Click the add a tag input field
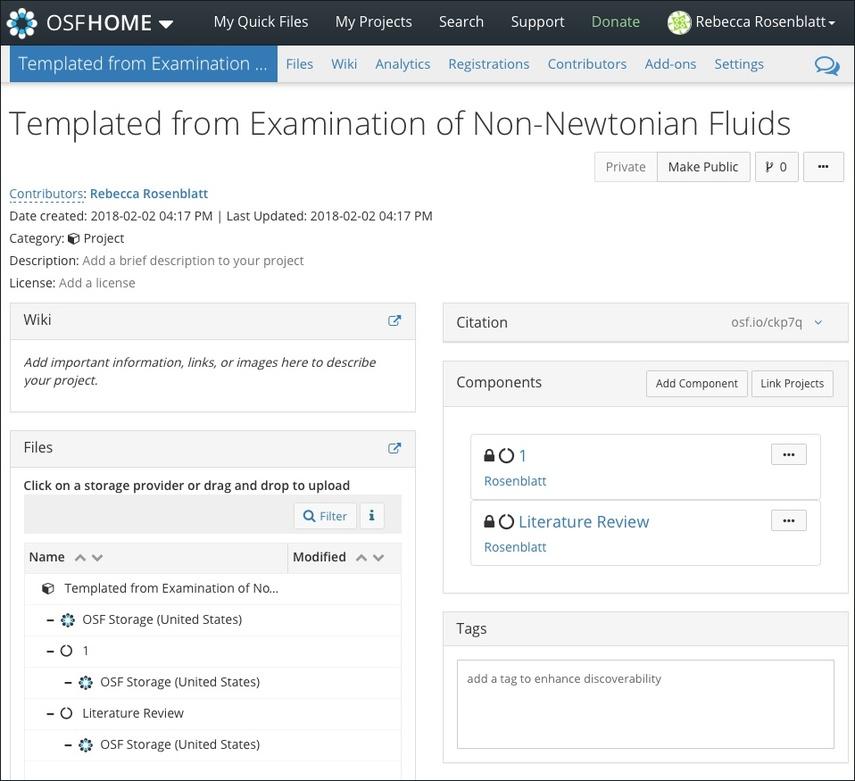855x781 pixels. 646,704
